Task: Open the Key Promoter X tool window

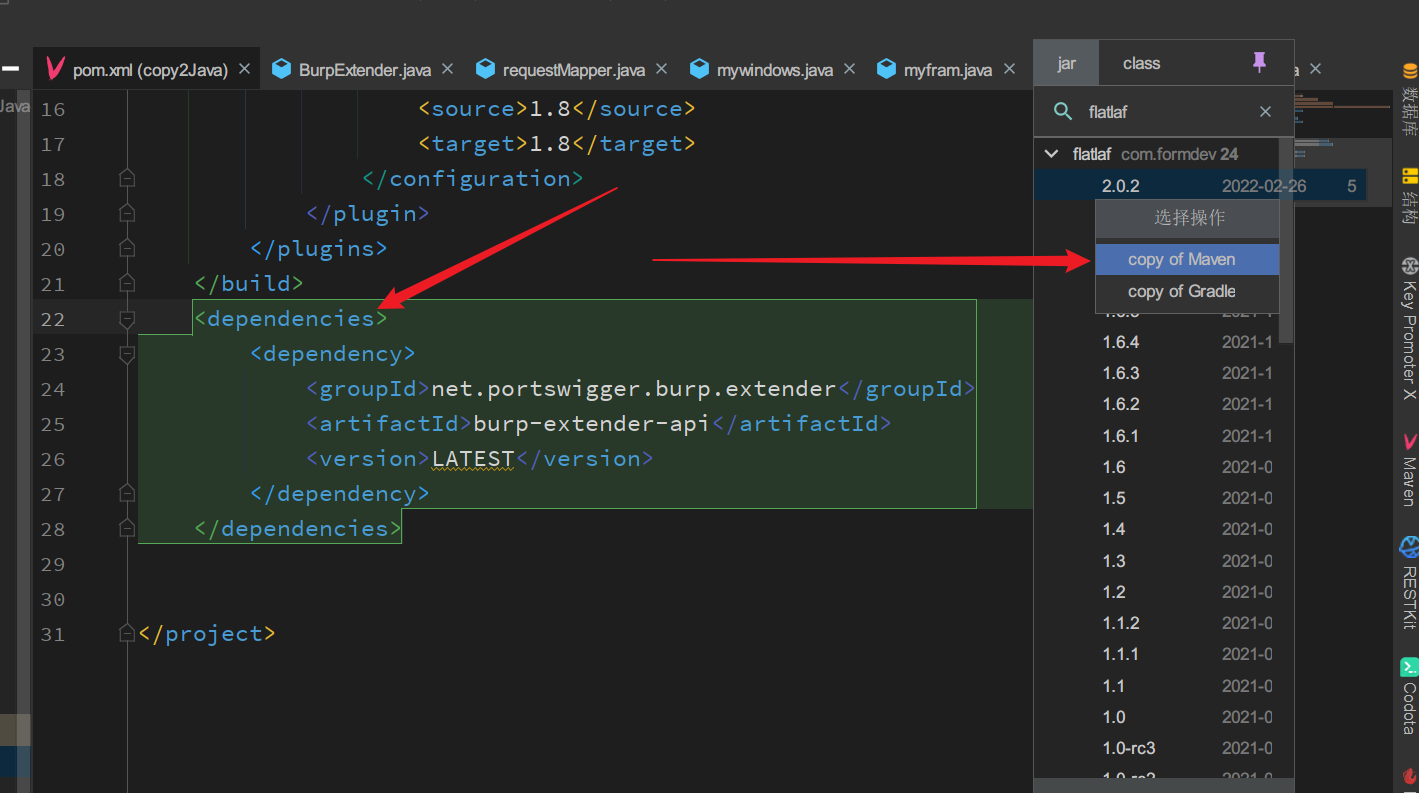Action: 1409,328
